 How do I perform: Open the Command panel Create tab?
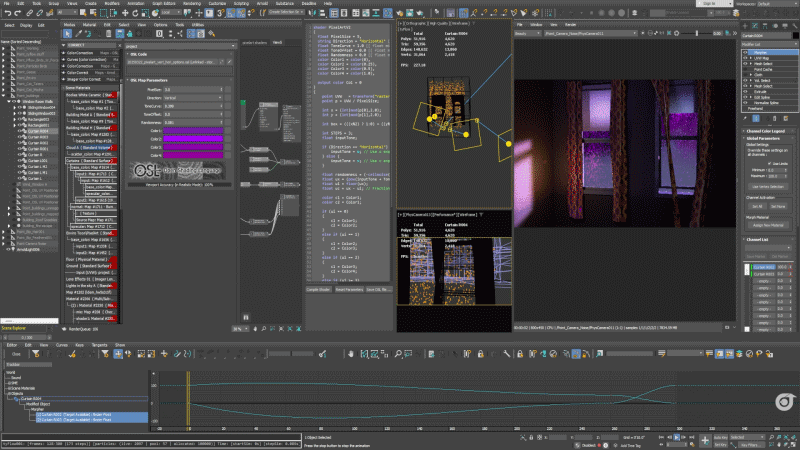(745, 26)
